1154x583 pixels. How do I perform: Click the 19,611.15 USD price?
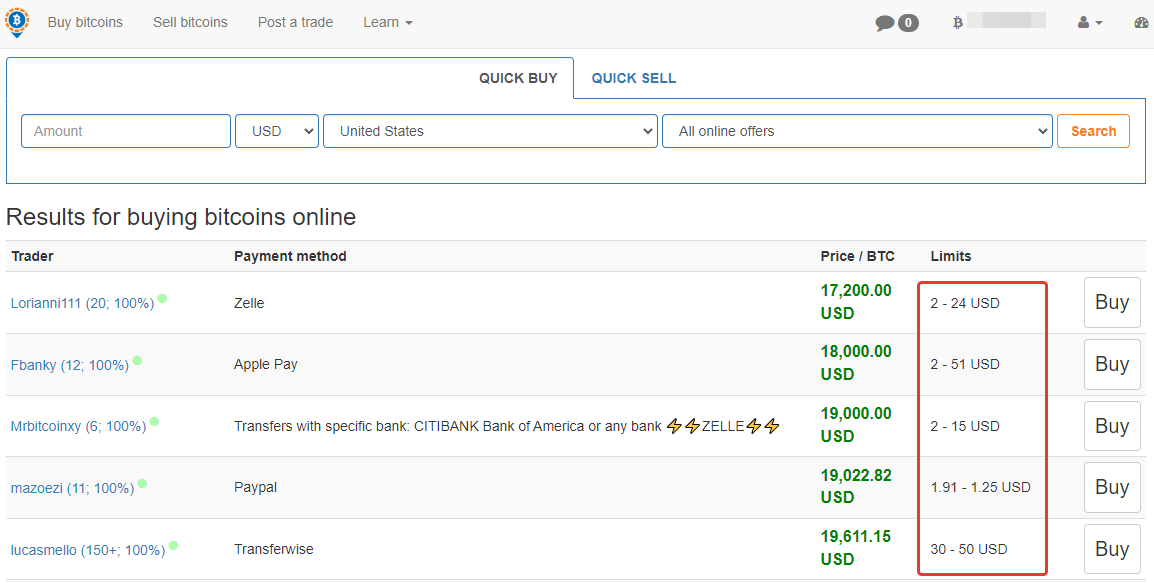[x=856, y=548]
